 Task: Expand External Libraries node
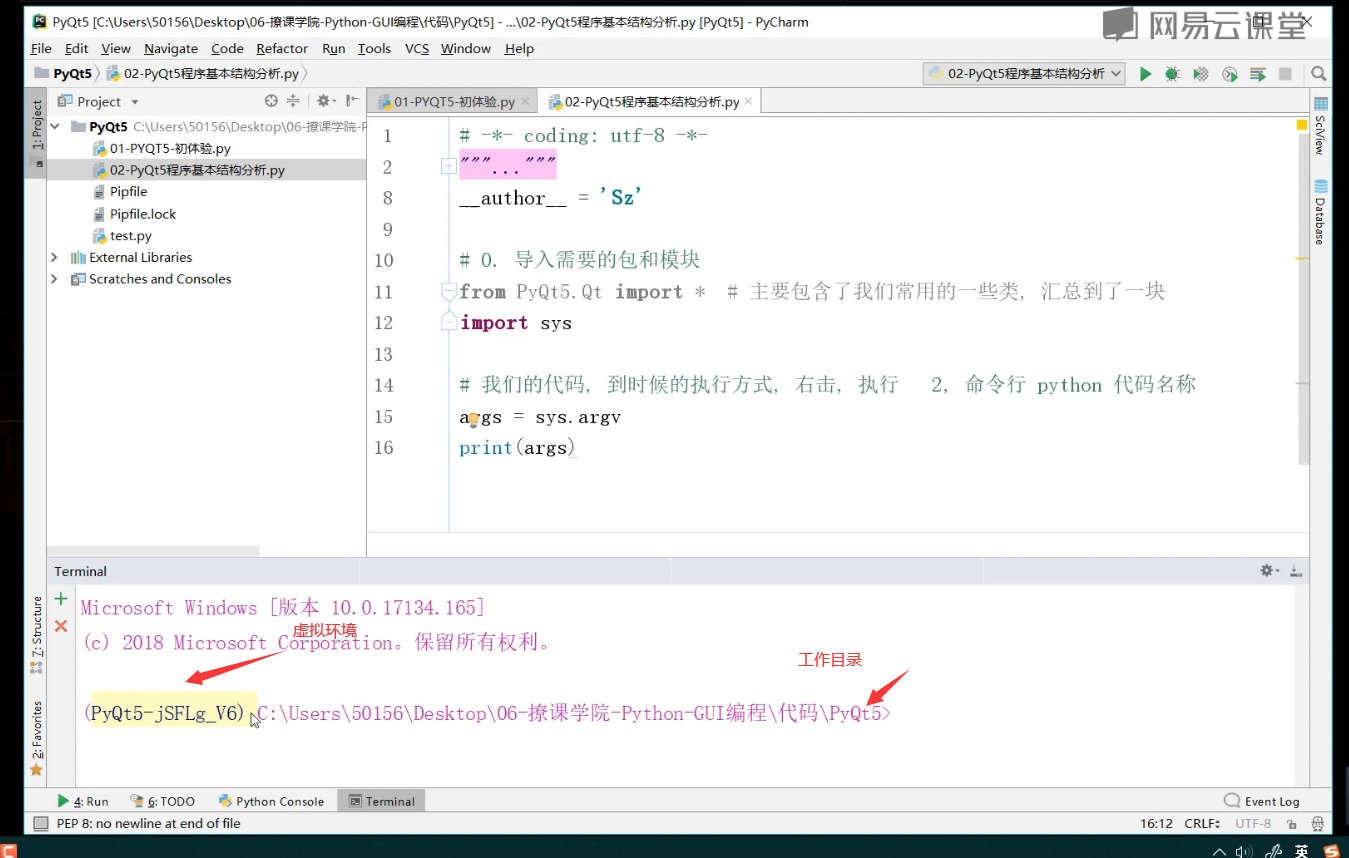54,257
